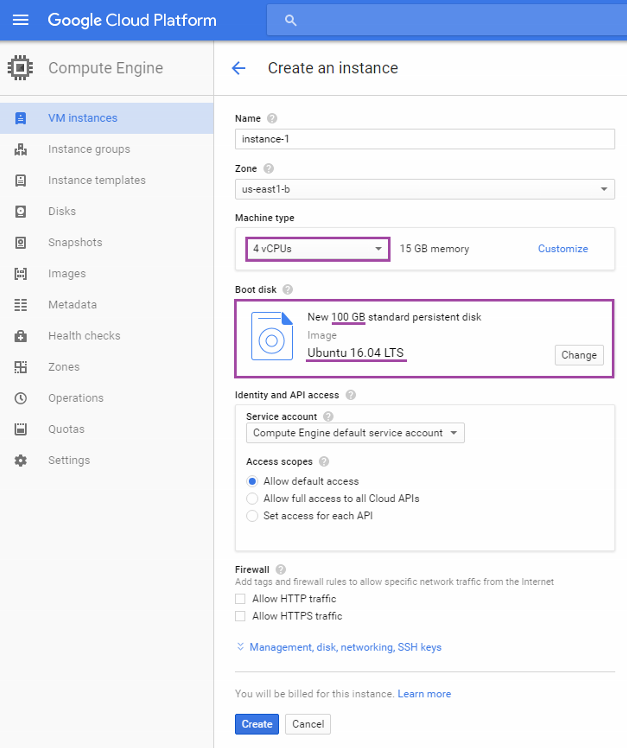
Task: Select Set access for each API
Action: coord(252,516)
